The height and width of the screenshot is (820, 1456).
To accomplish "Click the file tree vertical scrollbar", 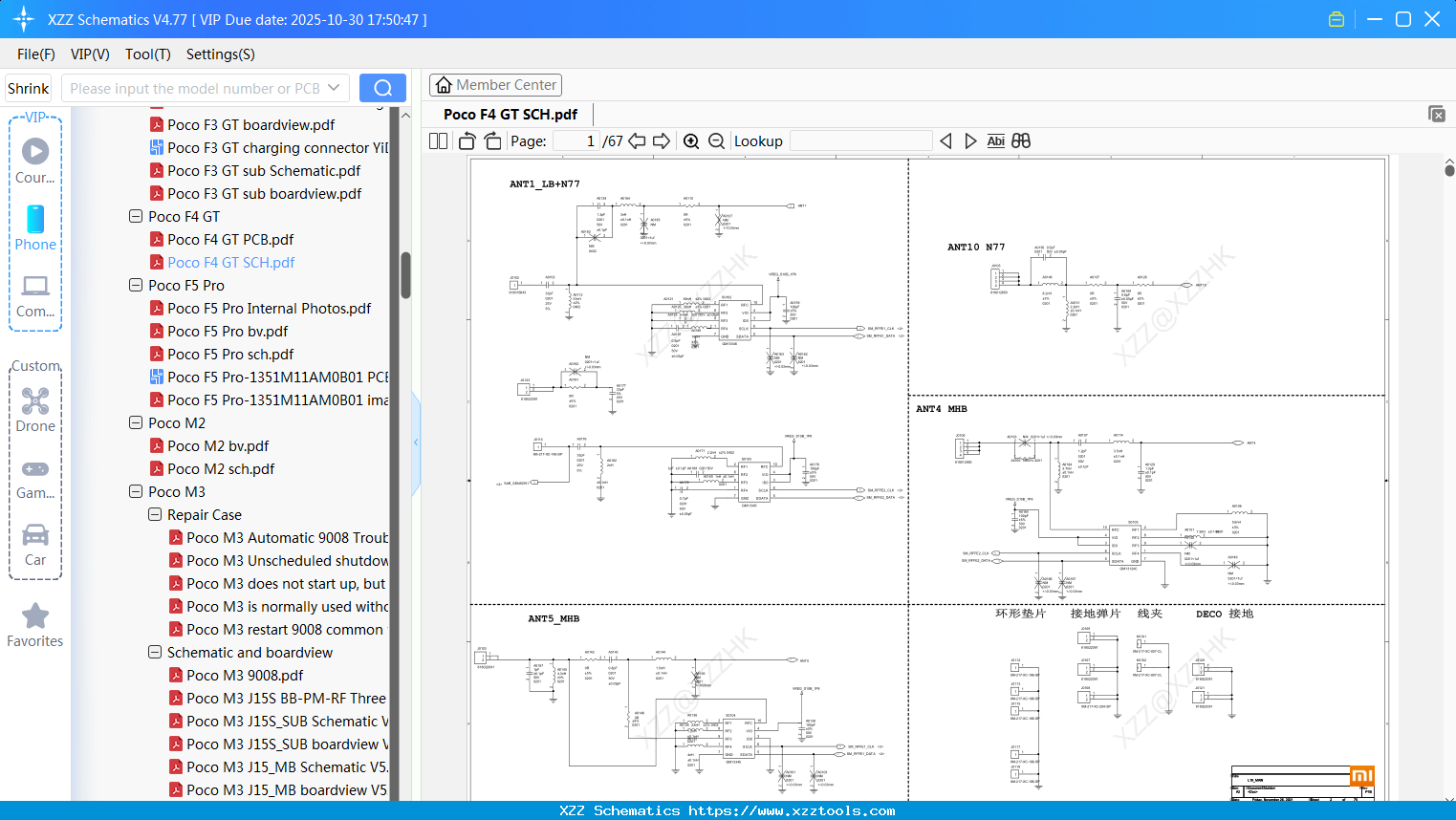I will [x=405, y=275].
